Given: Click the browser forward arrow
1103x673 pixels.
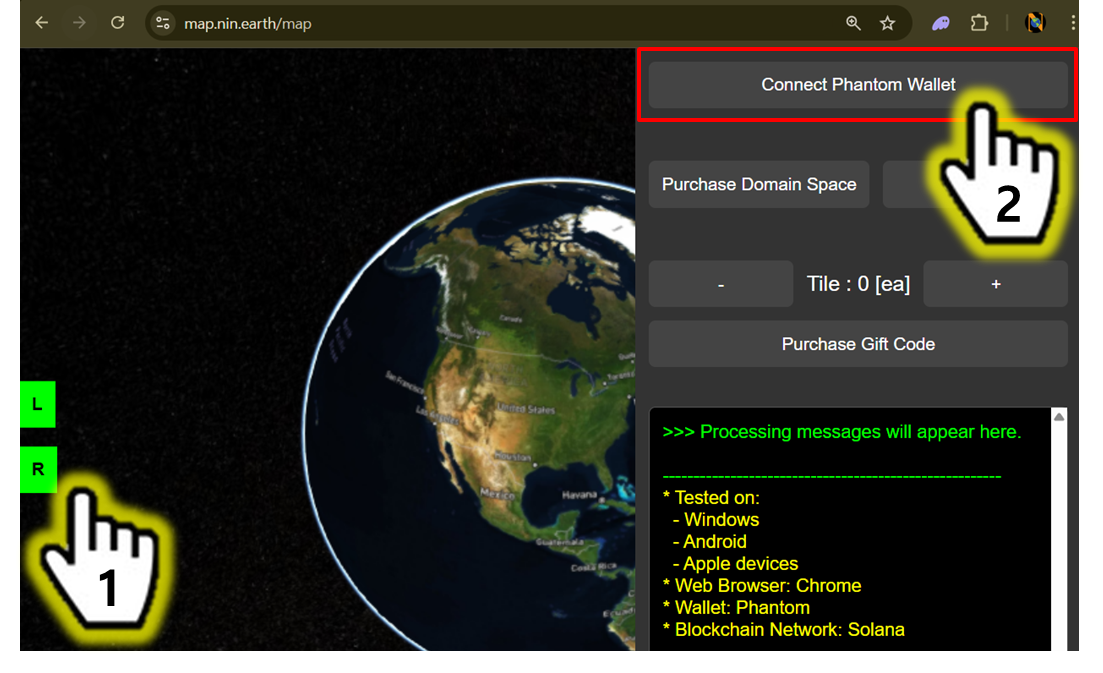Looking at the screenshot, I should click(80, 23).
